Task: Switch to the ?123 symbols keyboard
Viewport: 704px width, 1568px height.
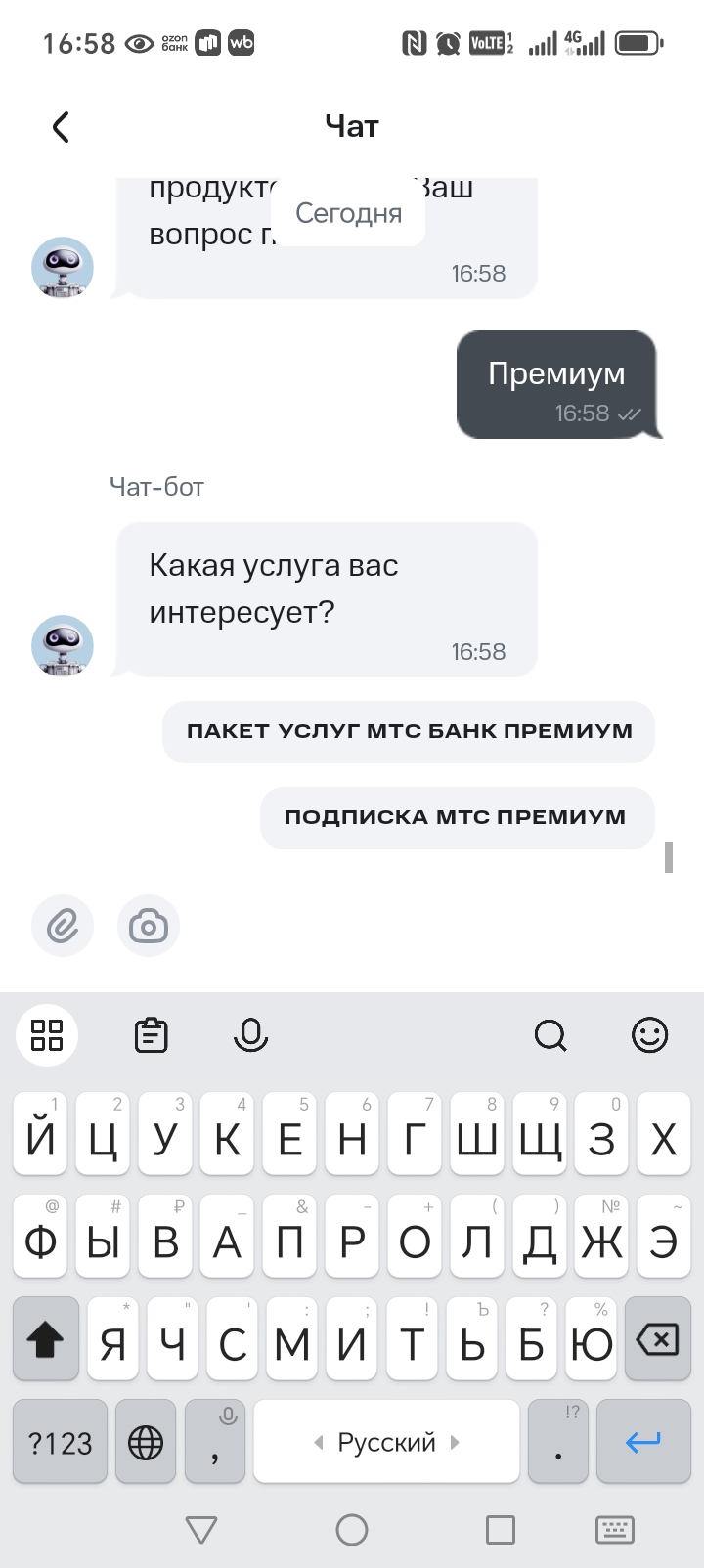Action: [x=60, y=1442]
